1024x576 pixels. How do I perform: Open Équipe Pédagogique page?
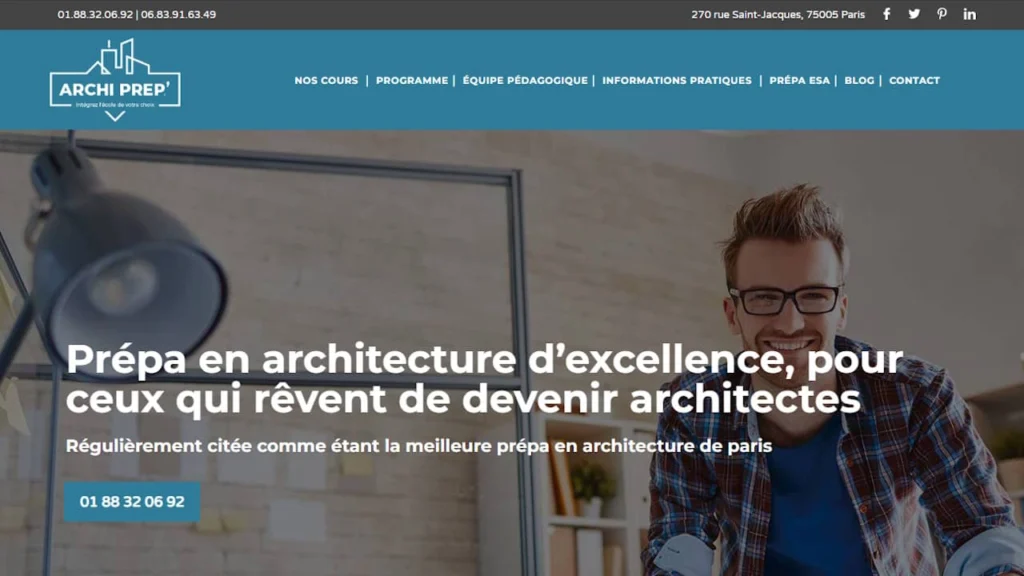click(x=525, y=80)
